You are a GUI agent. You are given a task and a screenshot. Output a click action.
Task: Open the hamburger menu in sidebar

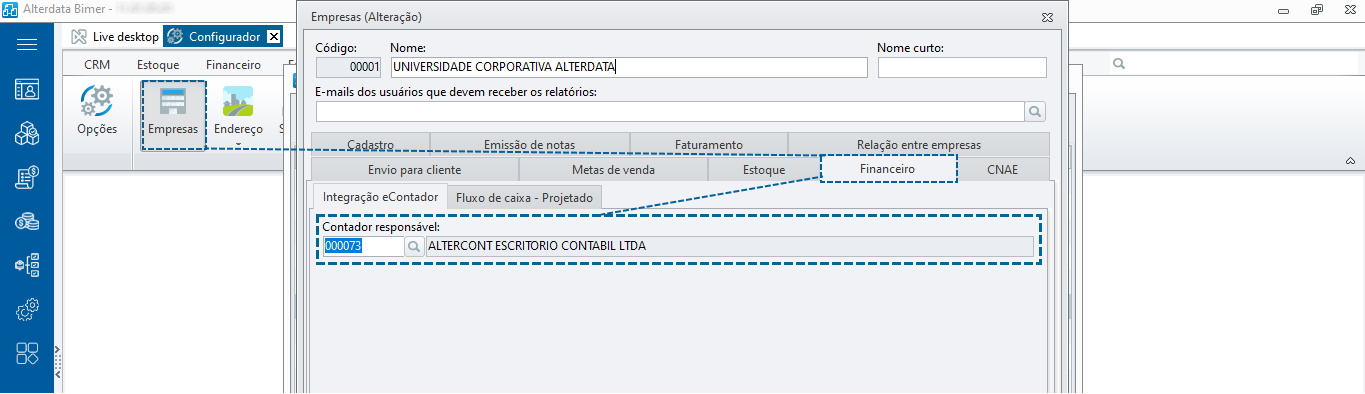point(27,44)
